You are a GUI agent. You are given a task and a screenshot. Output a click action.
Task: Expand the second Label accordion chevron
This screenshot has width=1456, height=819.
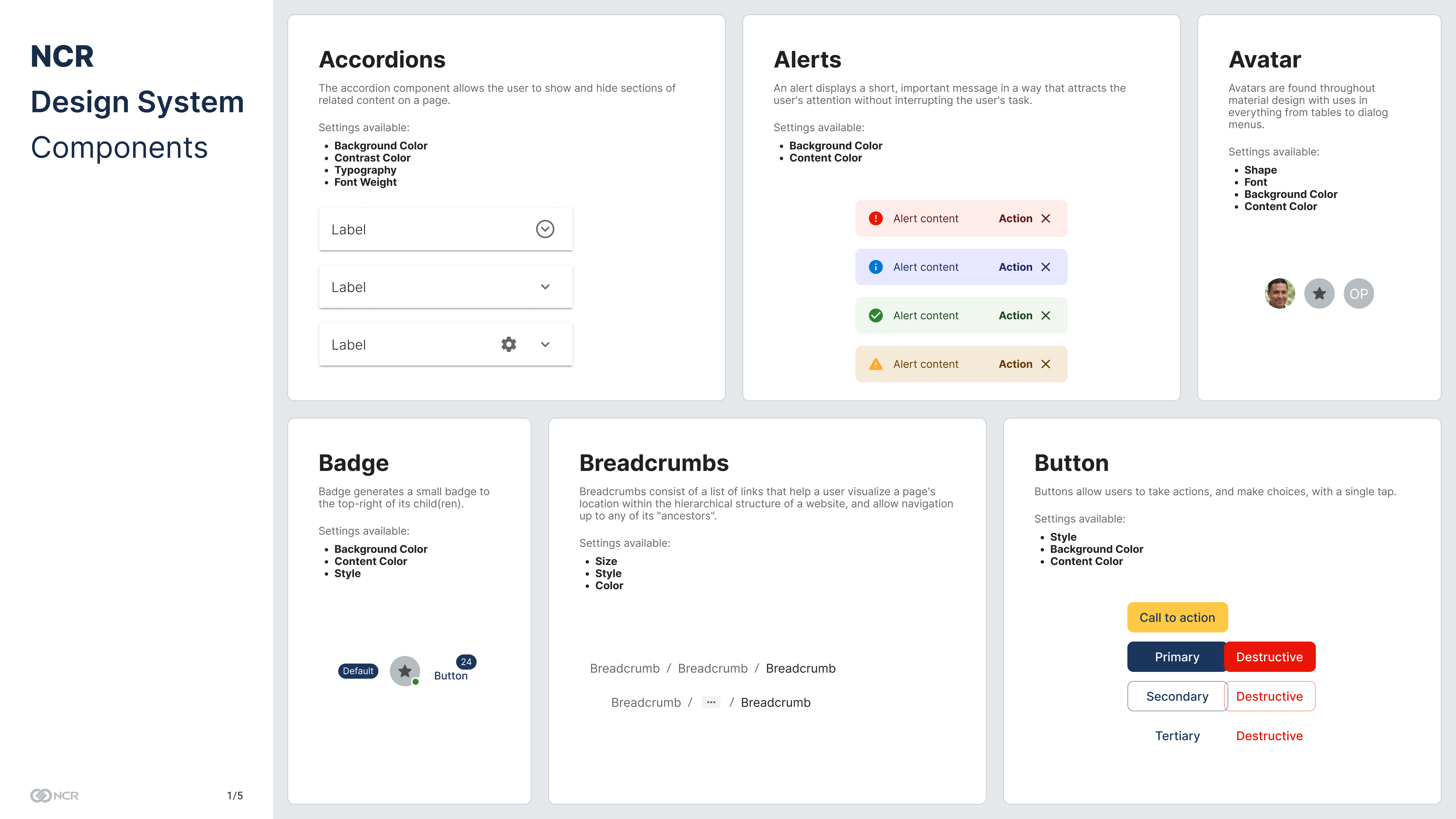545,287
